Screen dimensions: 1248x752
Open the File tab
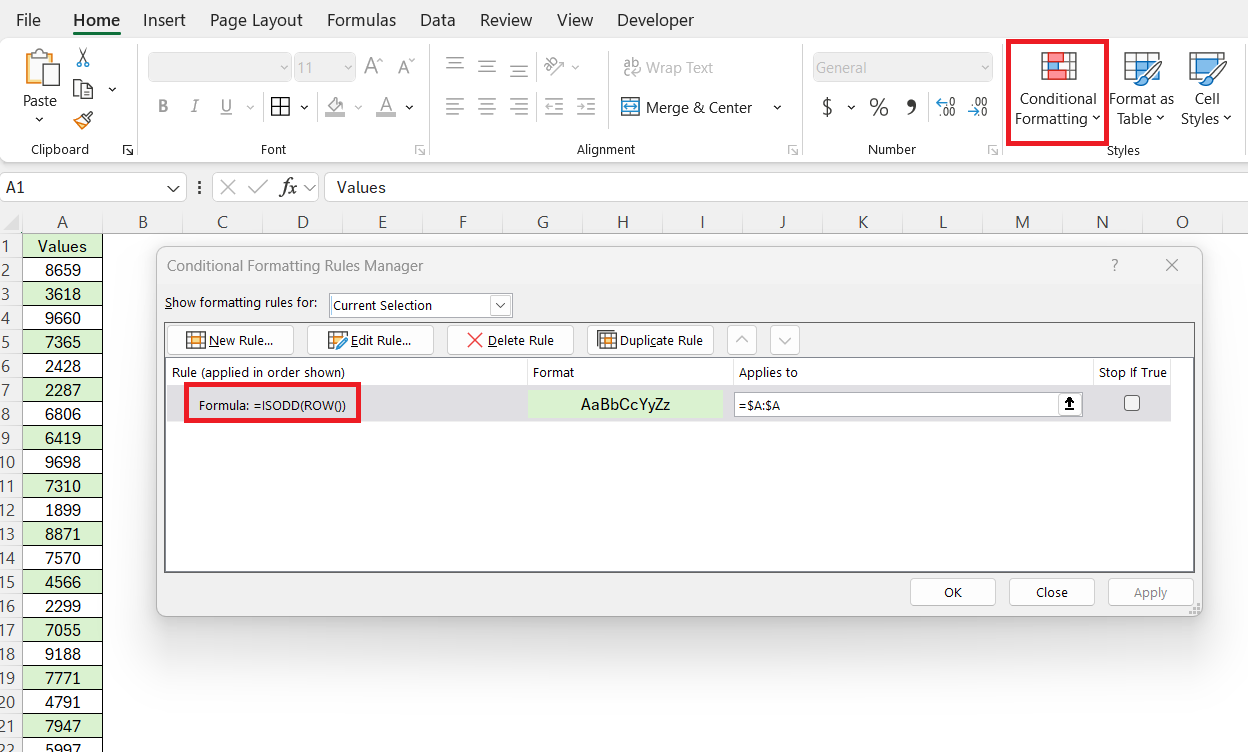28,20
